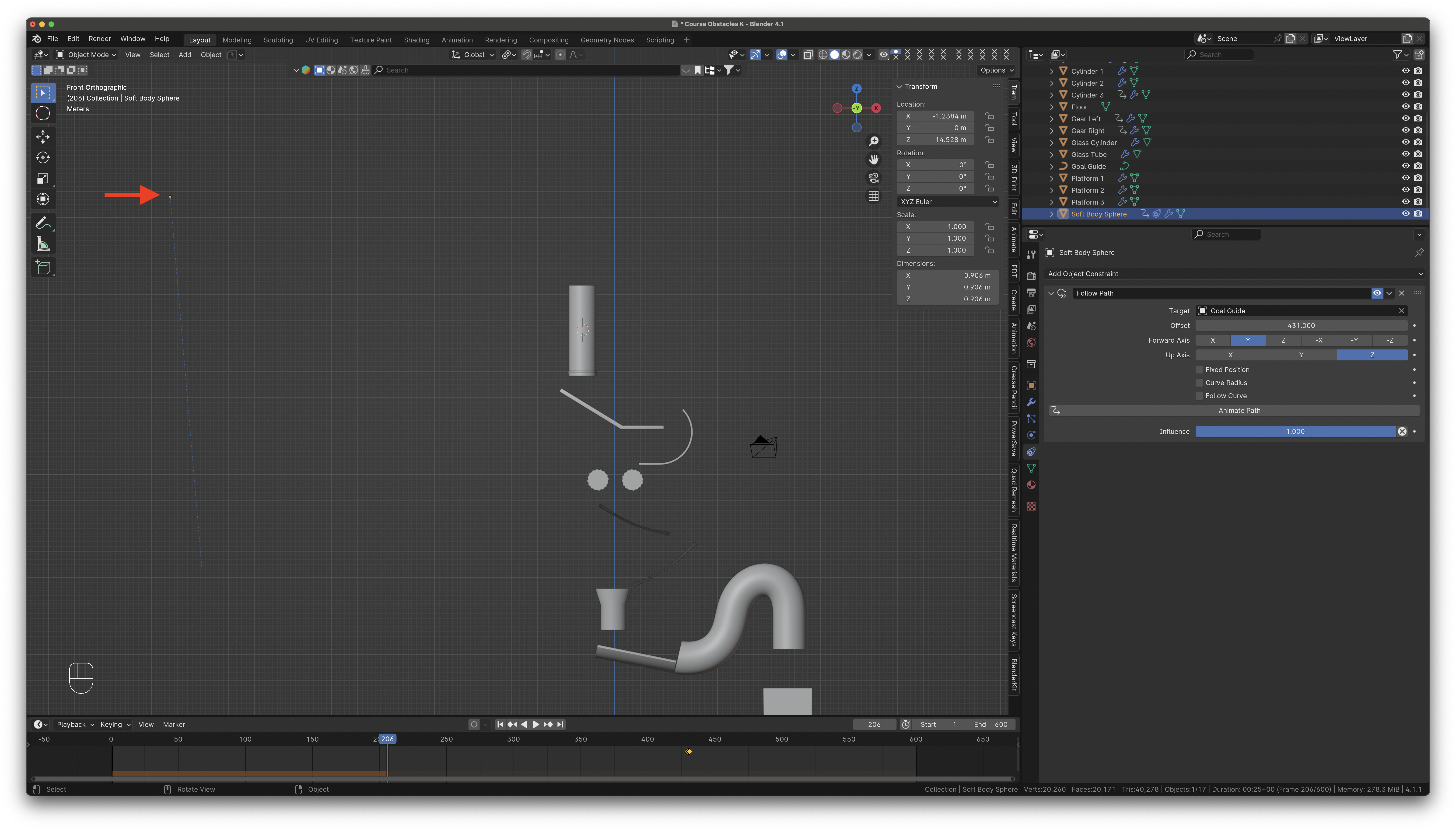Screen dimensions: 1456x830
Task: Open the viewport Add menu
Action: (185, 55)
